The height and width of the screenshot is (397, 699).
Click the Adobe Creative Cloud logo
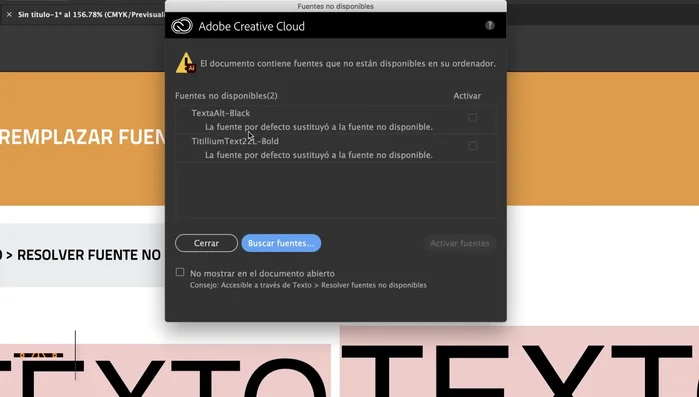(182, 26)
